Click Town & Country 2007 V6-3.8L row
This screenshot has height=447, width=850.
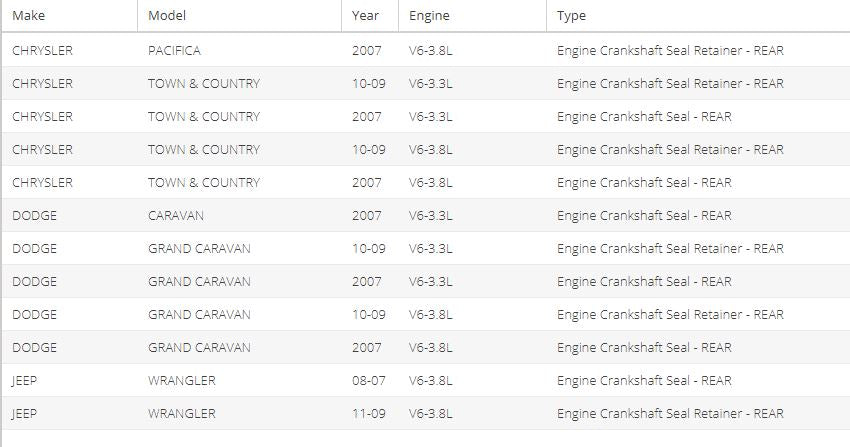pyautogui.click(x=426, y=183)
